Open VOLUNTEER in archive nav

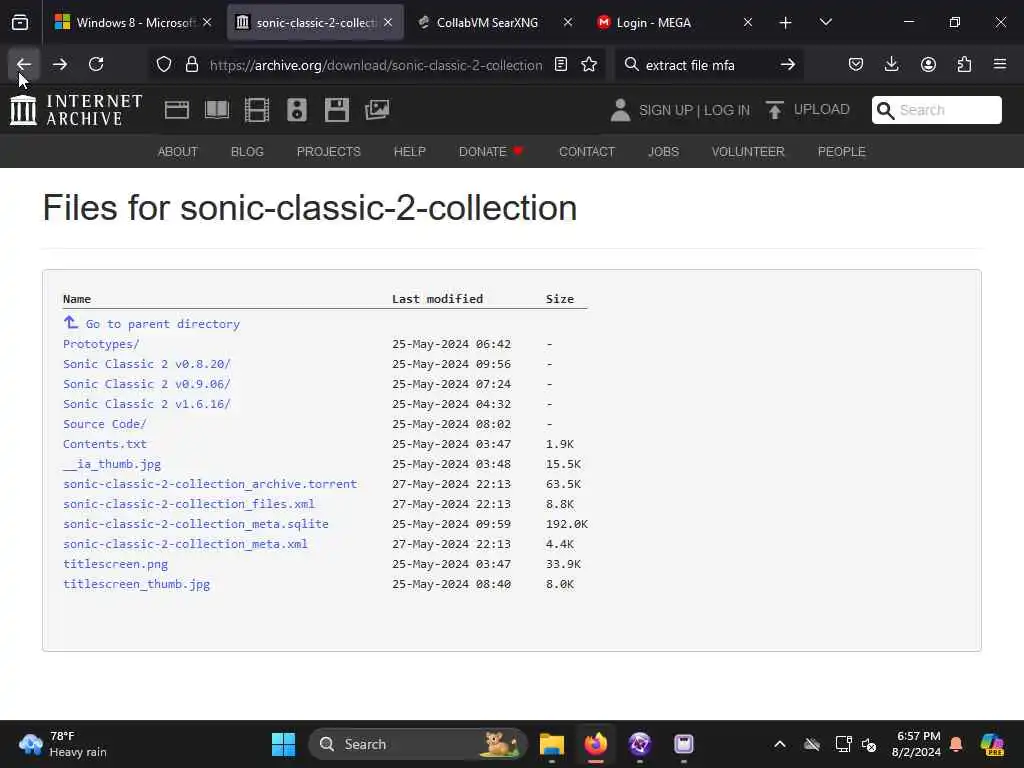pyautogui.click(x=748, y=152)
